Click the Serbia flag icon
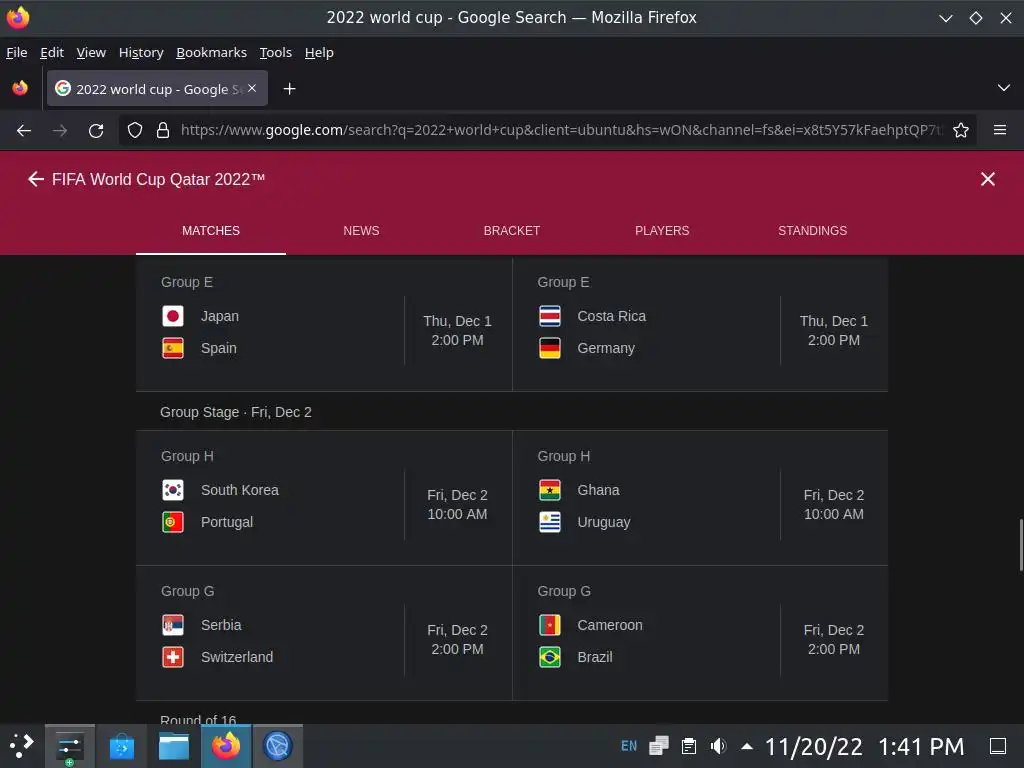 [173, 625]
